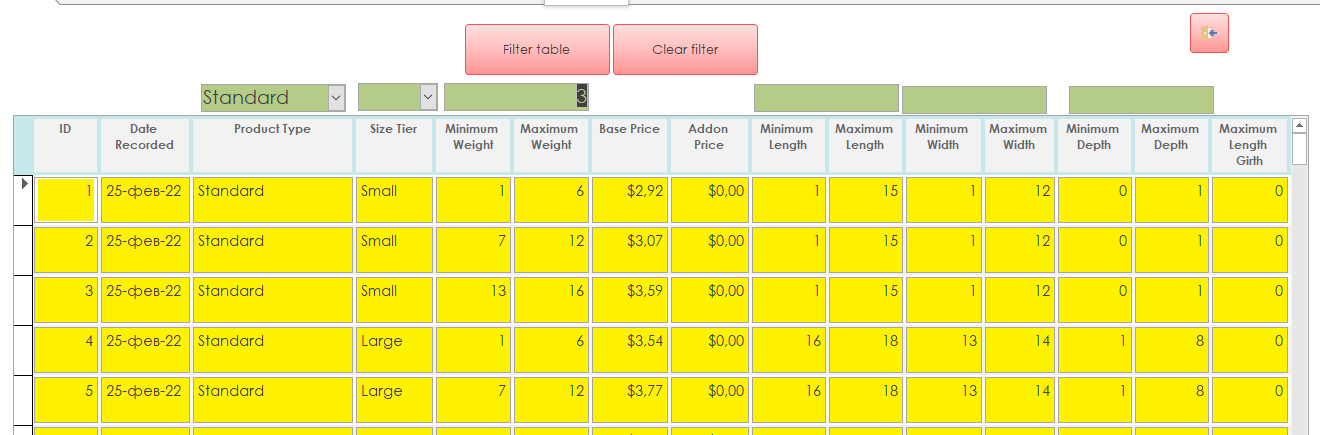Click the Base Price cell $2,92
The height and width of the screenshot is (435, 1320).
tap(630, 200)
